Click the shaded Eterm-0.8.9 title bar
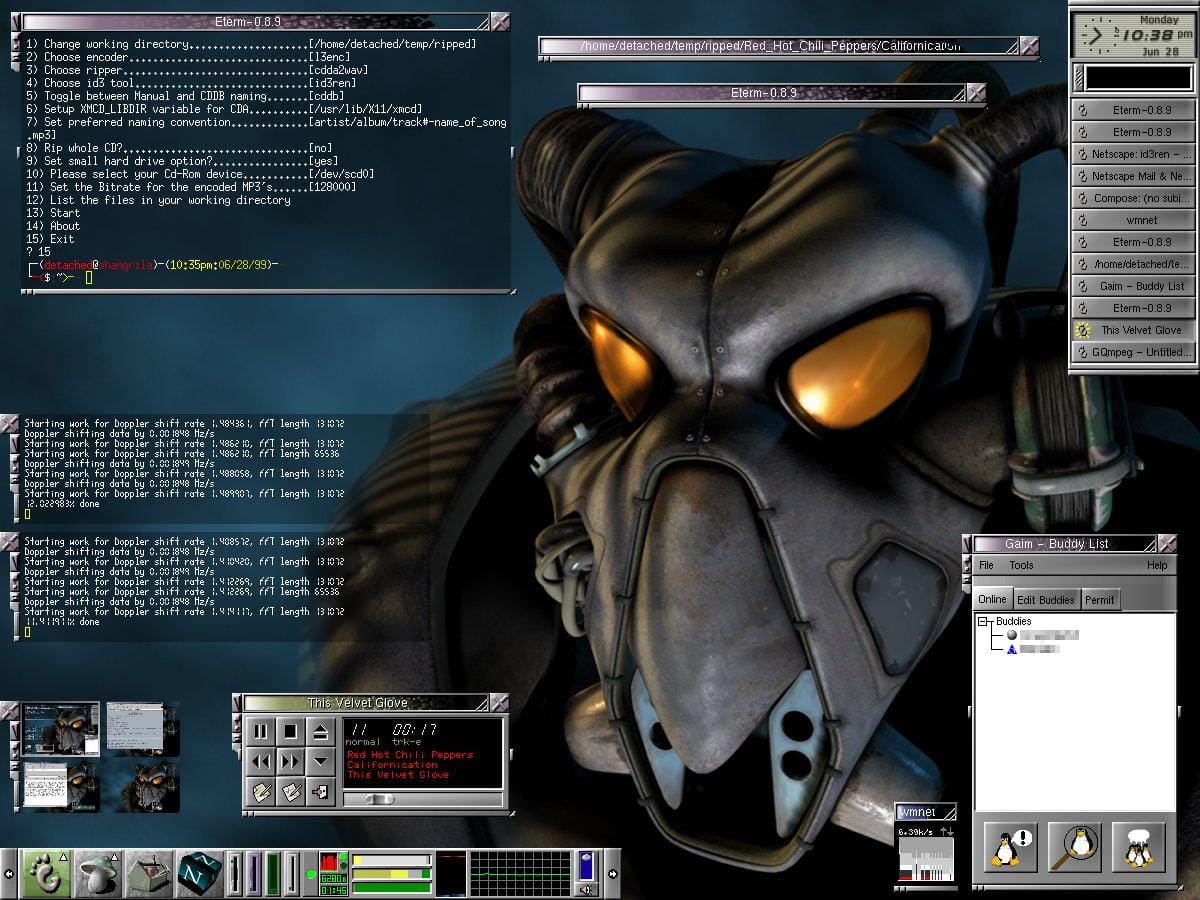 click(x=771, y=93)
